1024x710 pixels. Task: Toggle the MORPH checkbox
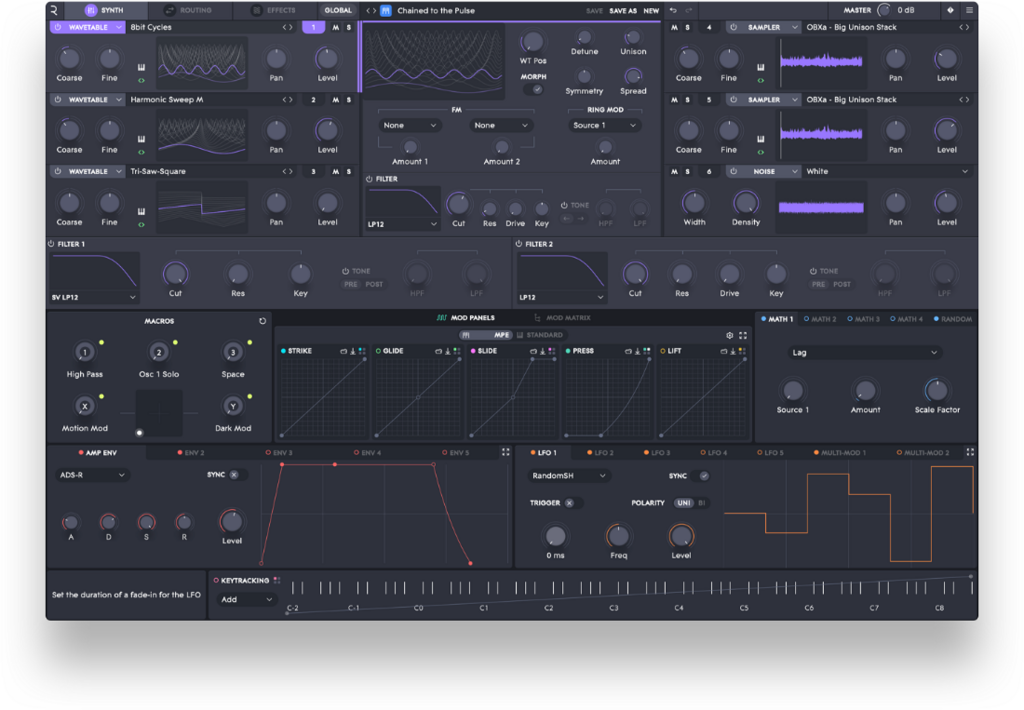536,89
